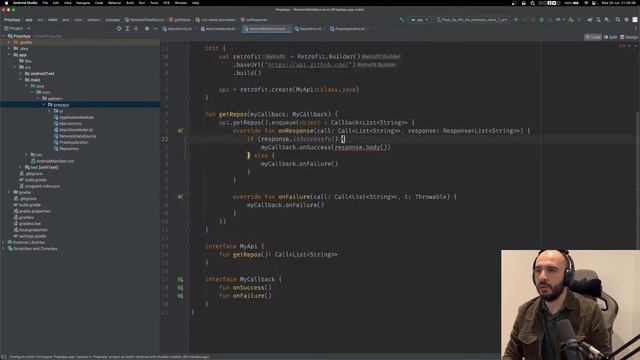Open Search Everywhere magnifier icon
The image size is (640, 360).
click(618, 20)
